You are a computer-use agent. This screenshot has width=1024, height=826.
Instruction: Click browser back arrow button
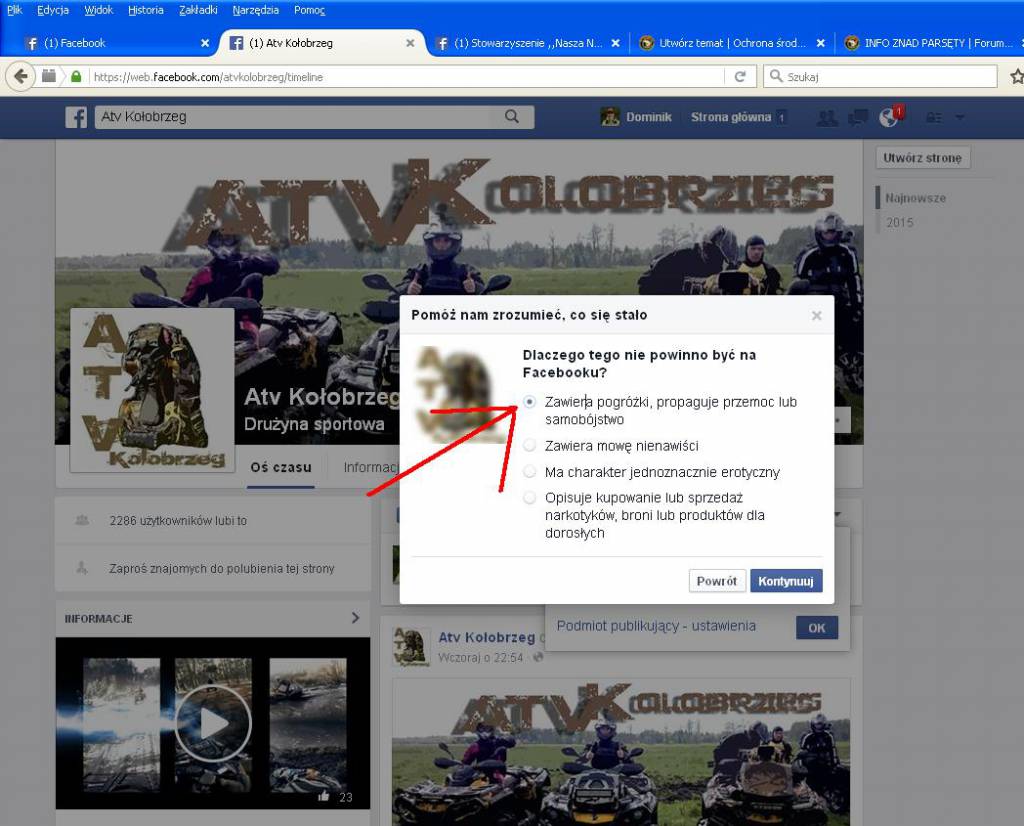point(20,76)
